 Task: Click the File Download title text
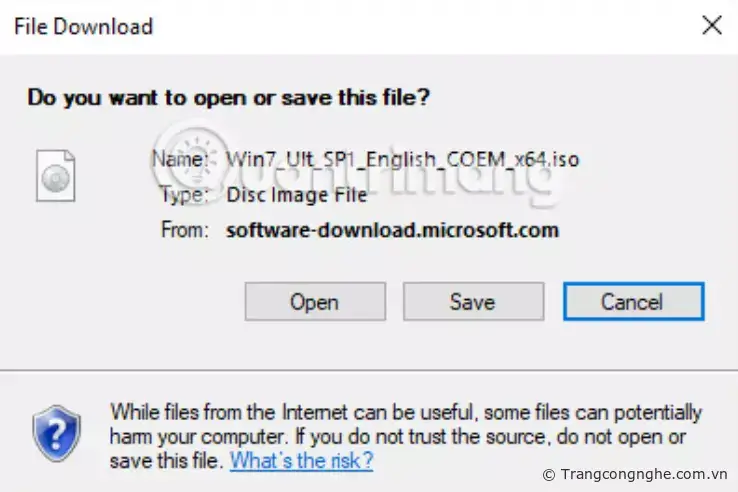tap(83, 26)
